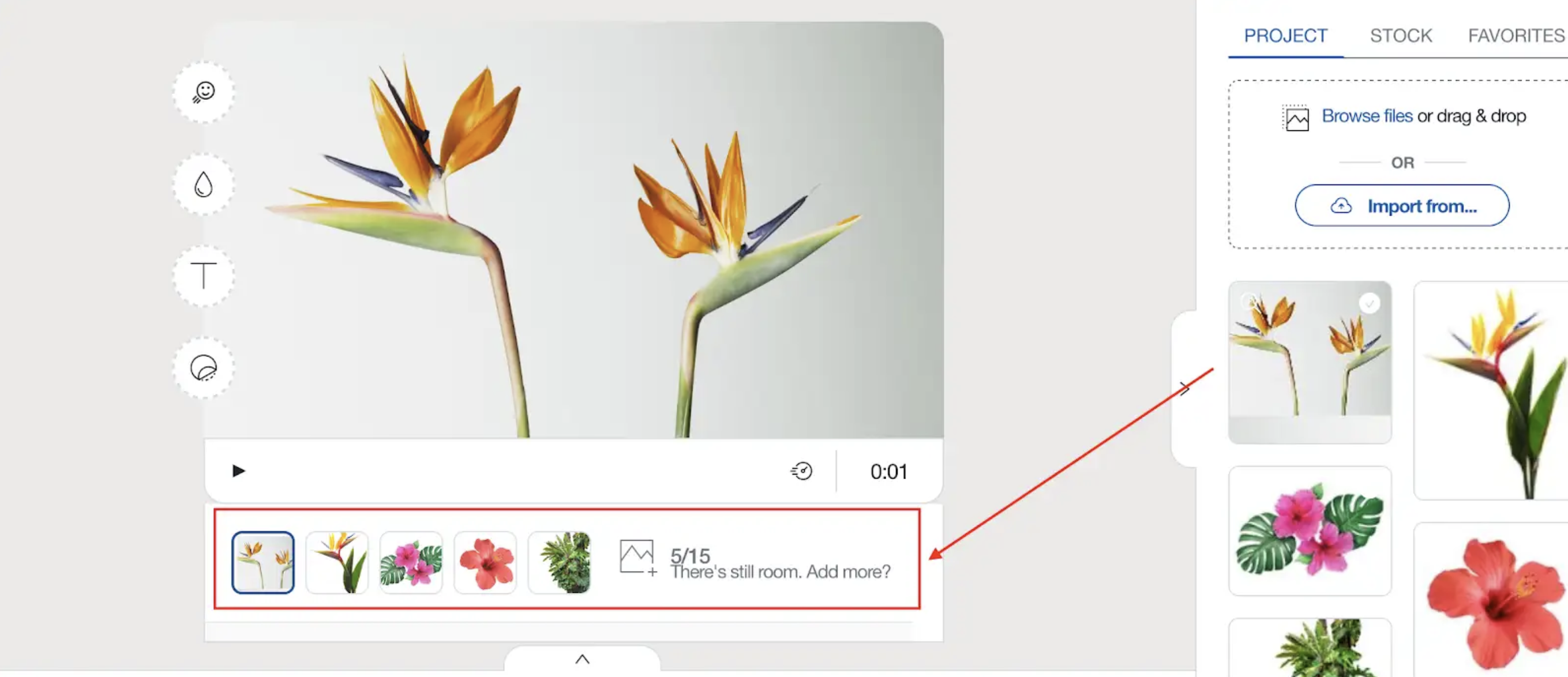Expand the bottom panel chevron
1568x677 pixels.
pos(583,659)
